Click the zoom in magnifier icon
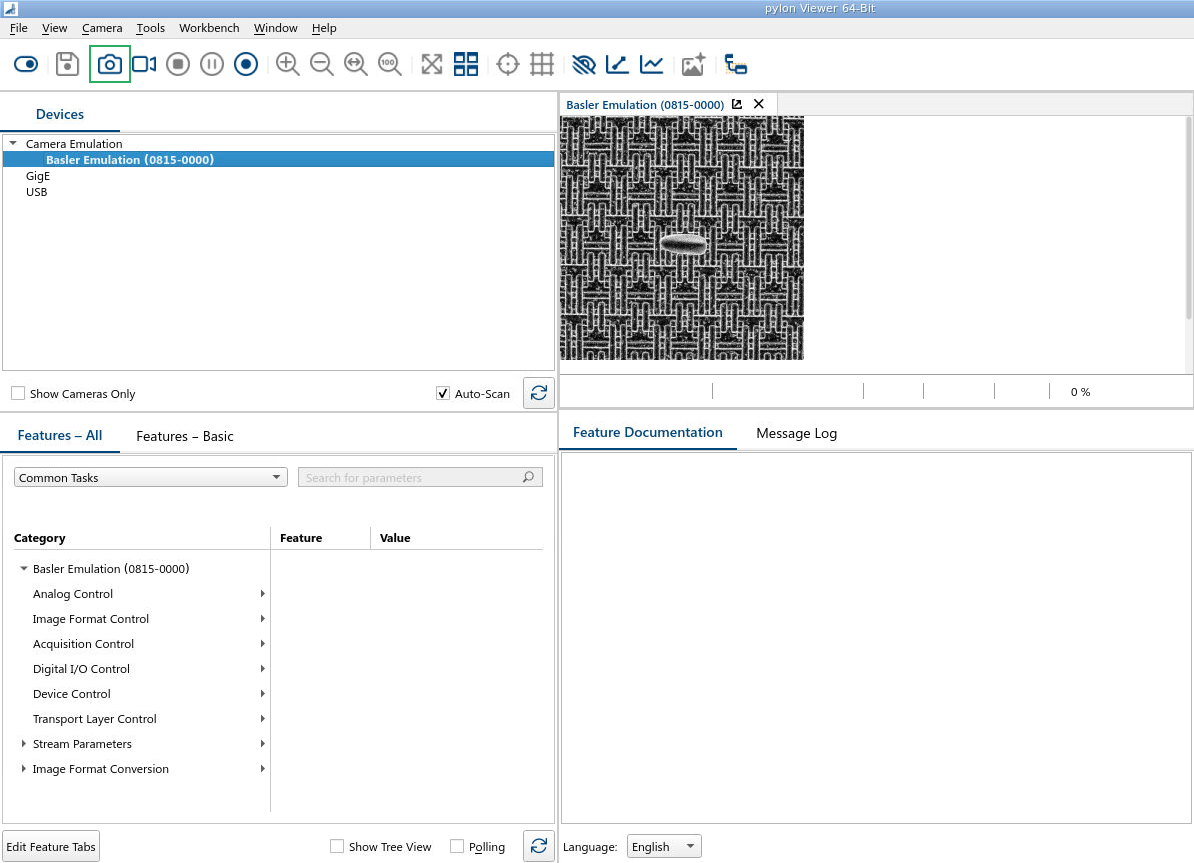The image size is (1194, 863). 287,64
